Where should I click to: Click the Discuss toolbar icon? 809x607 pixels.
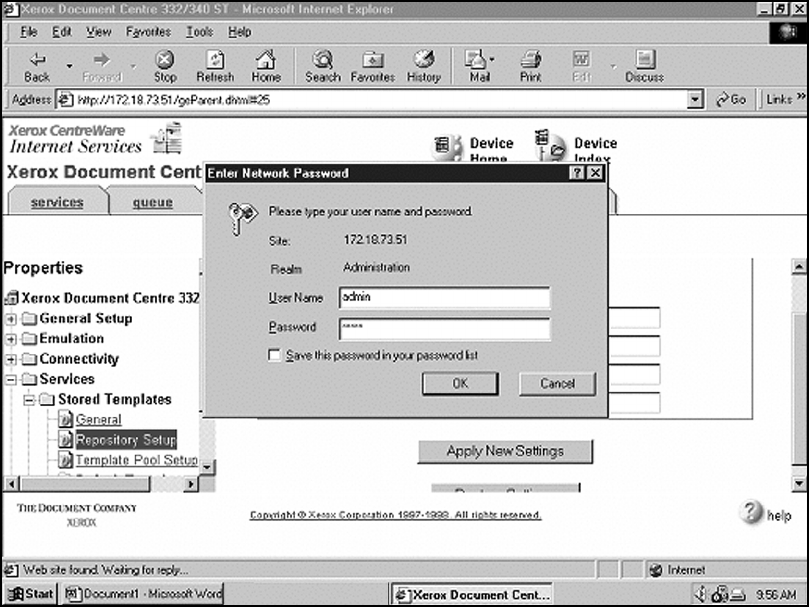point(644,59)
